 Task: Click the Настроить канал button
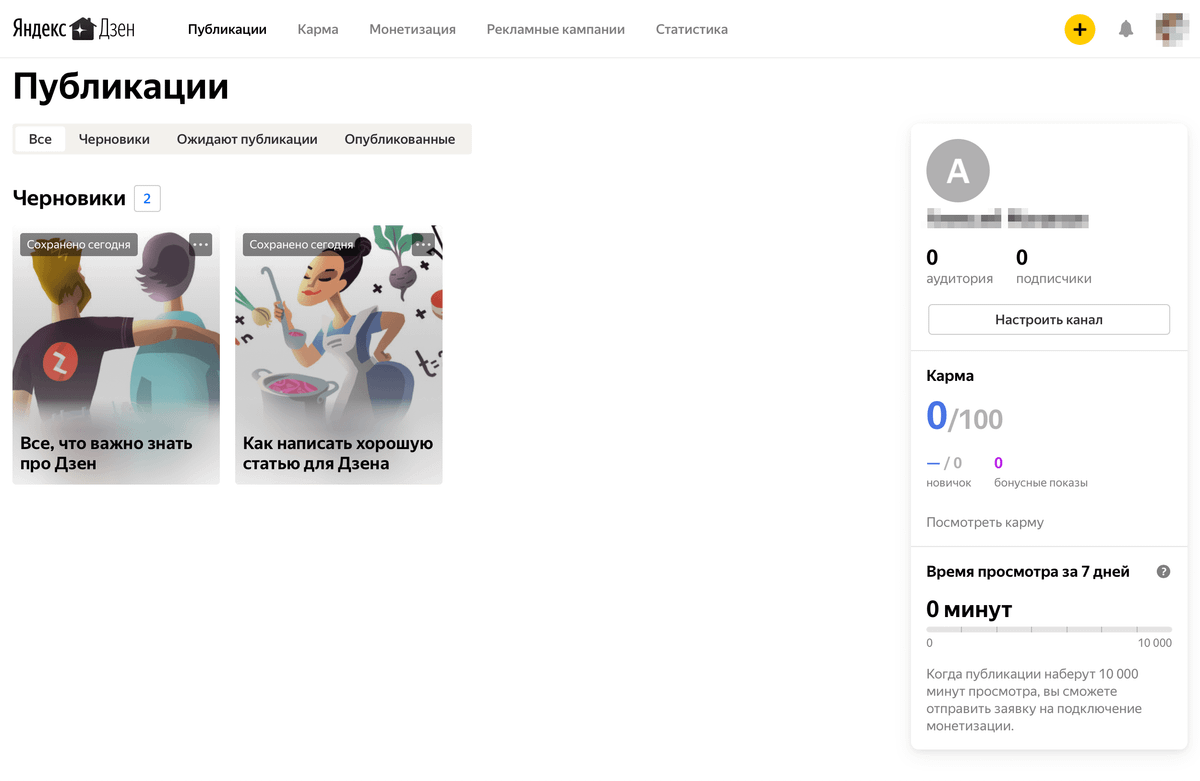(1049, 320)
